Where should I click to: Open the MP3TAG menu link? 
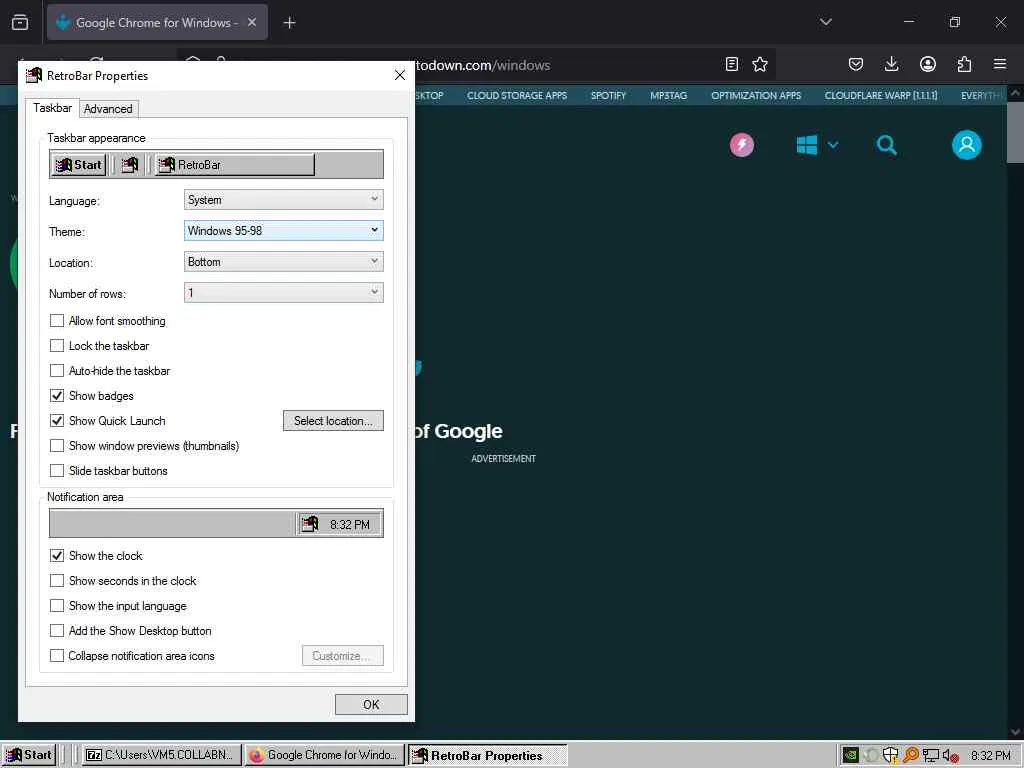[x=668, y=95]
